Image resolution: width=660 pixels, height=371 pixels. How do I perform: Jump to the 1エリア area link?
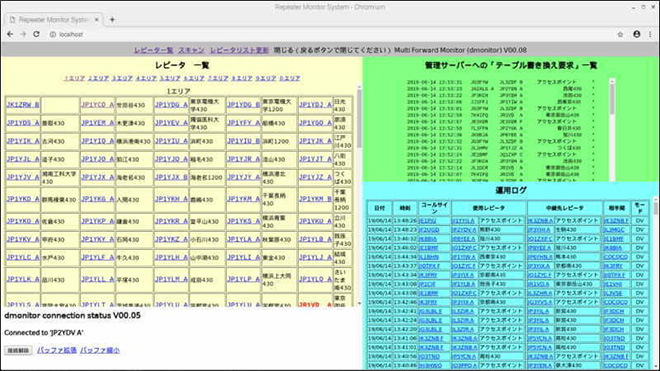coord(75,78)
